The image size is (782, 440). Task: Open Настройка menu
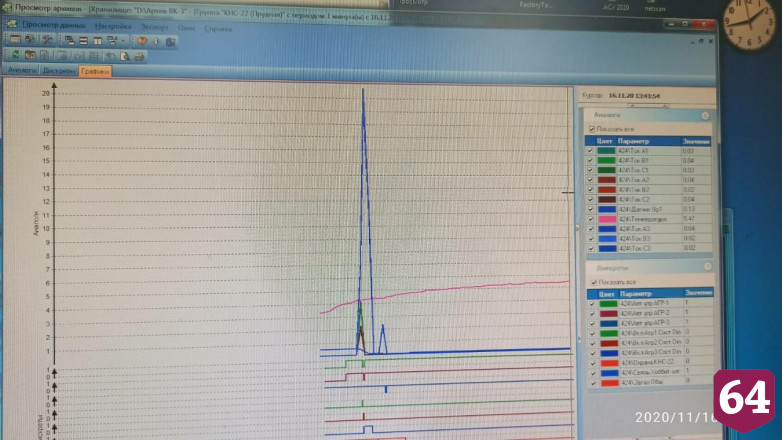click(x=113, y=26)
